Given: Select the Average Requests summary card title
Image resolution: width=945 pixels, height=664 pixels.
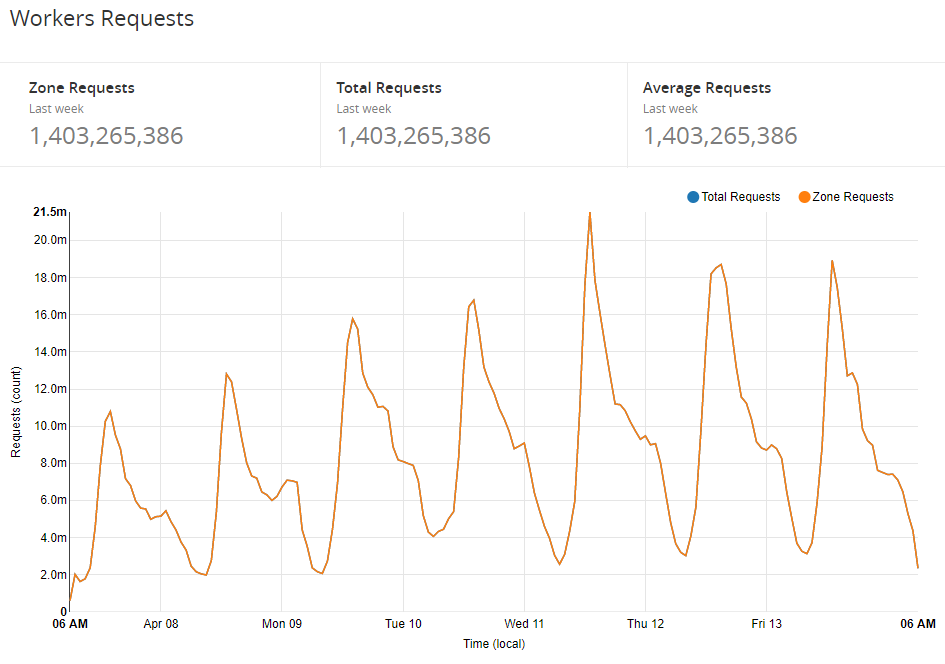Looking at the screenshot, I should point(707,88).
